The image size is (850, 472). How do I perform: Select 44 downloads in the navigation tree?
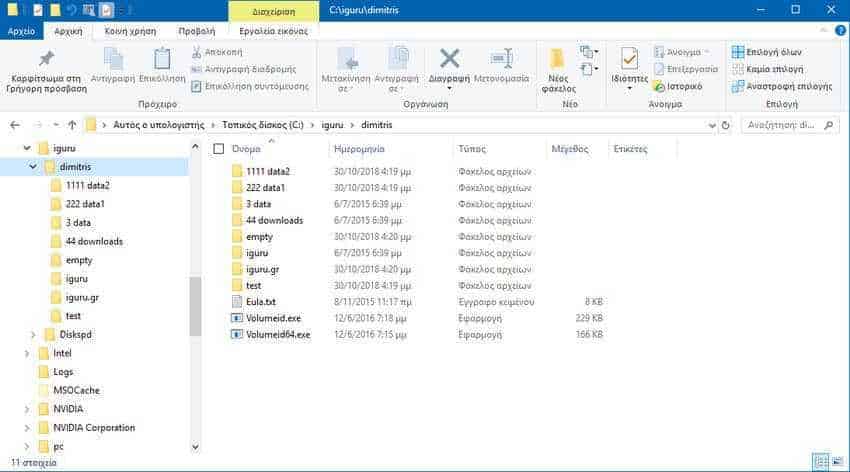tap(94, 241)
